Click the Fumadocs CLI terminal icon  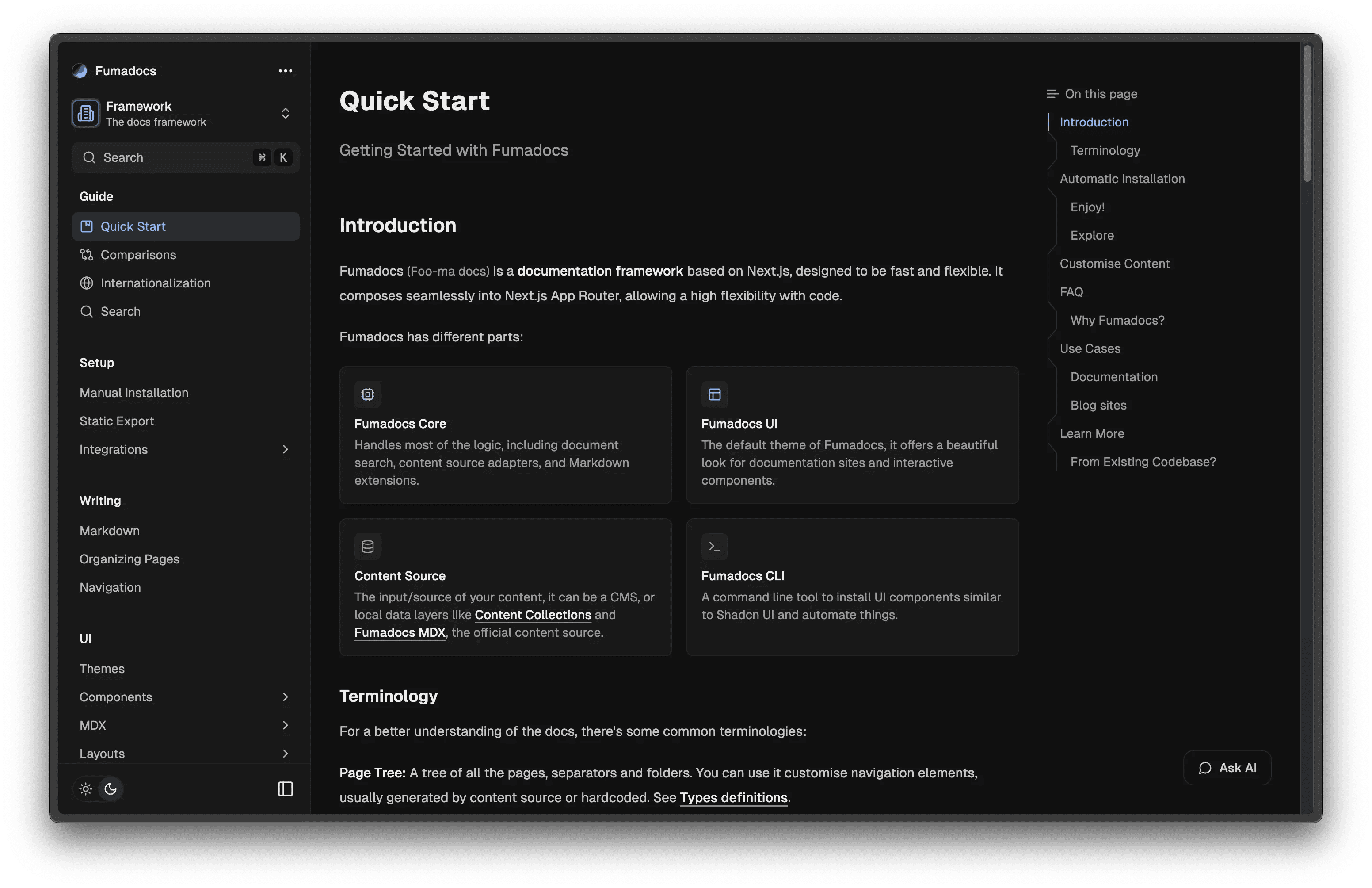pyautogui.click(x=715, y=547)
